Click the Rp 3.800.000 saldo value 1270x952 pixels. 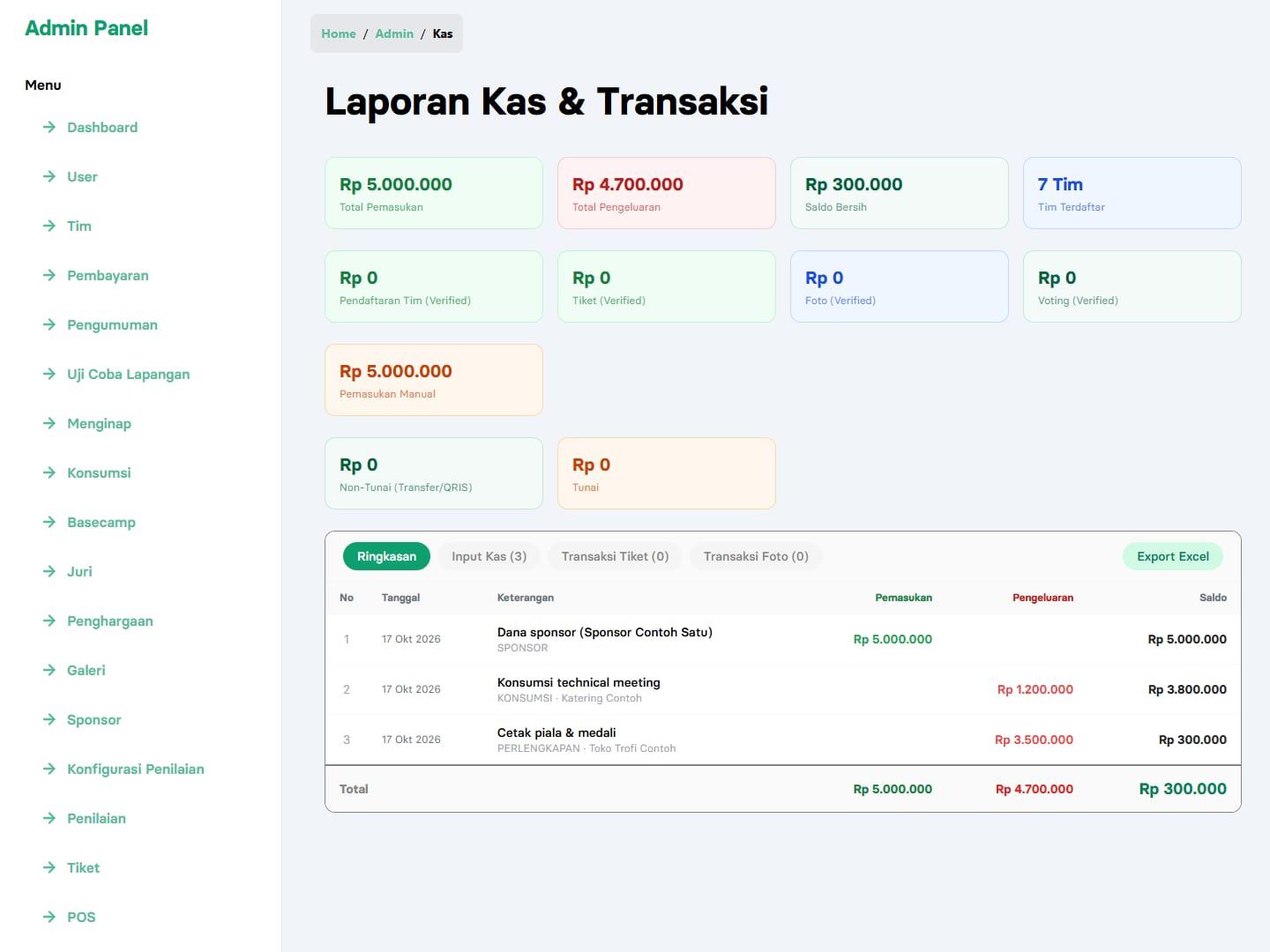point(1187,689)
